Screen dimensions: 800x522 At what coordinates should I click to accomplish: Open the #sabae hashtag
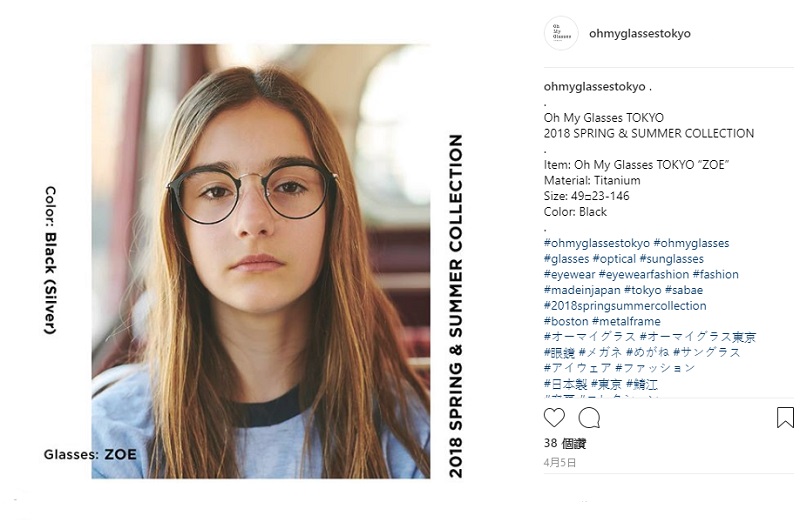click(x=684, y=290)
